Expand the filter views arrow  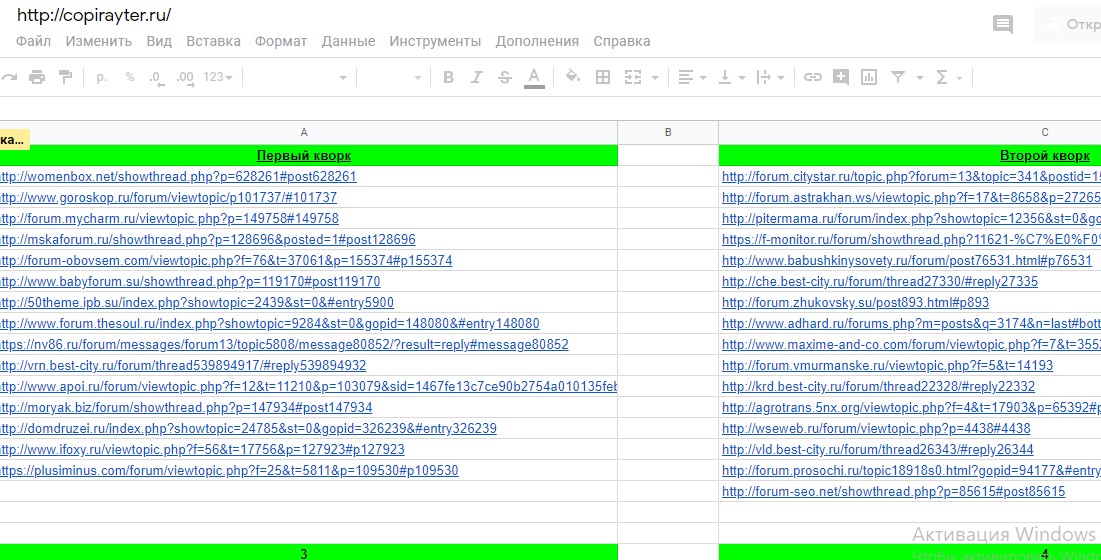coord(920,78)
